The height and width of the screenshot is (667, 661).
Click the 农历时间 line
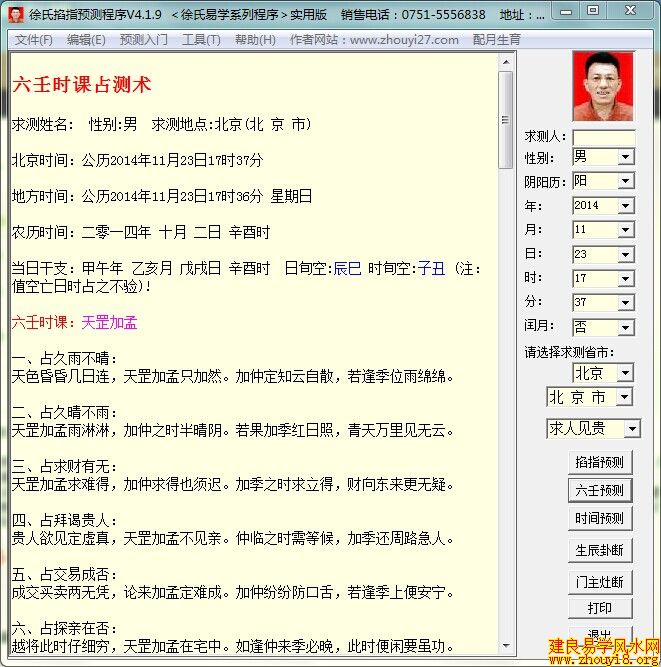[141, 232]
